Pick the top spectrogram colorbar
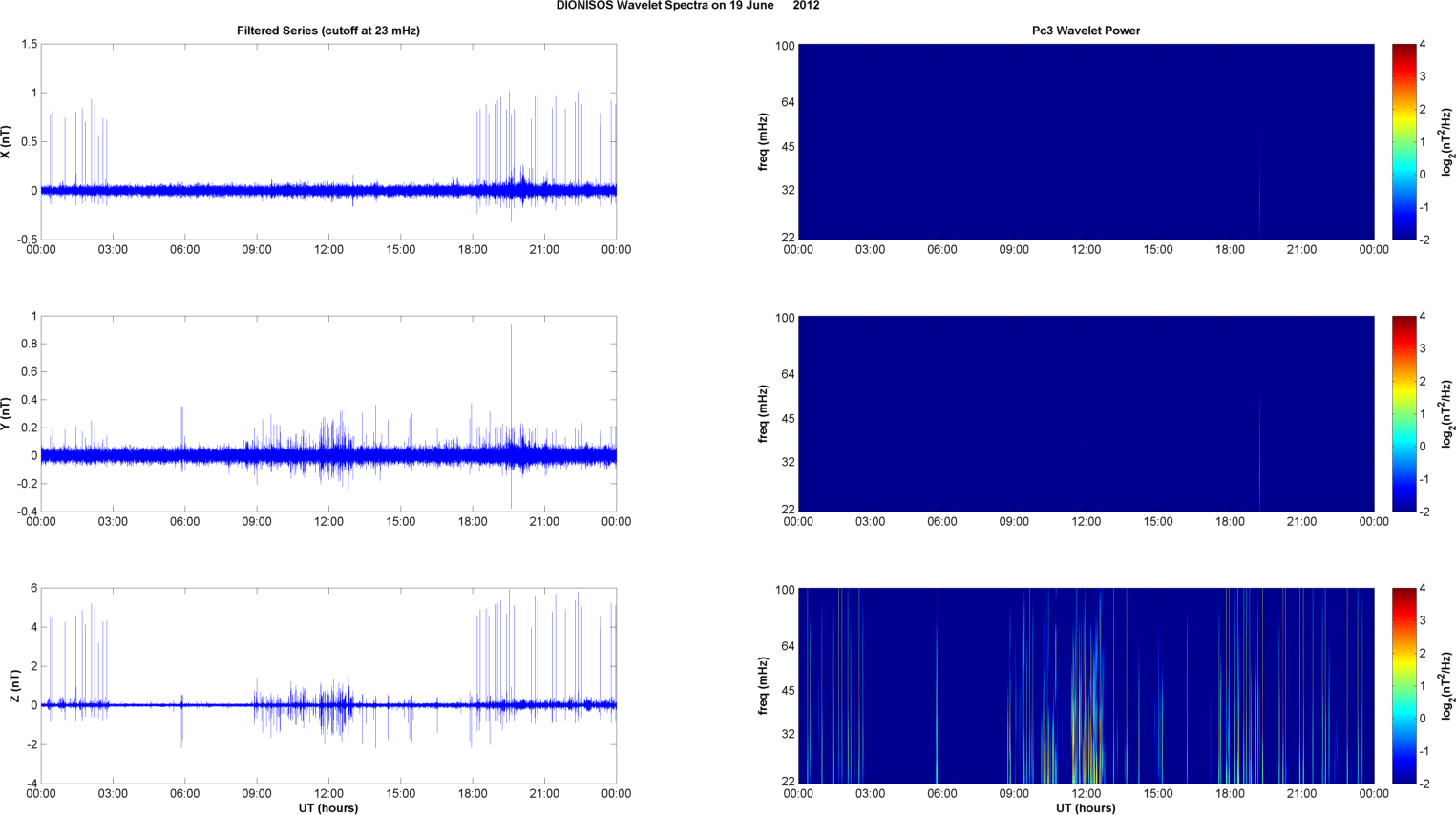Viewport: 1456px width, 815px height. 1403,141
